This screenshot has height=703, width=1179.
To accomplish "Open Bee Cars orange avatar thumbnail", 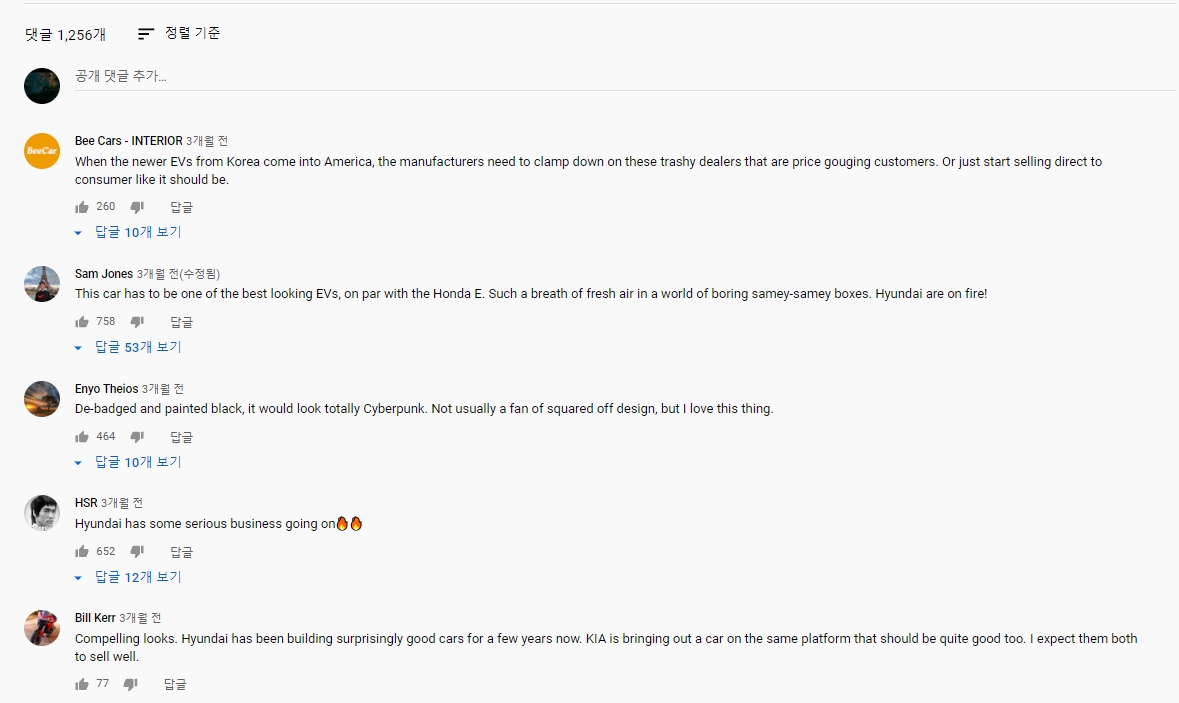I will click(x=42, y=151).
